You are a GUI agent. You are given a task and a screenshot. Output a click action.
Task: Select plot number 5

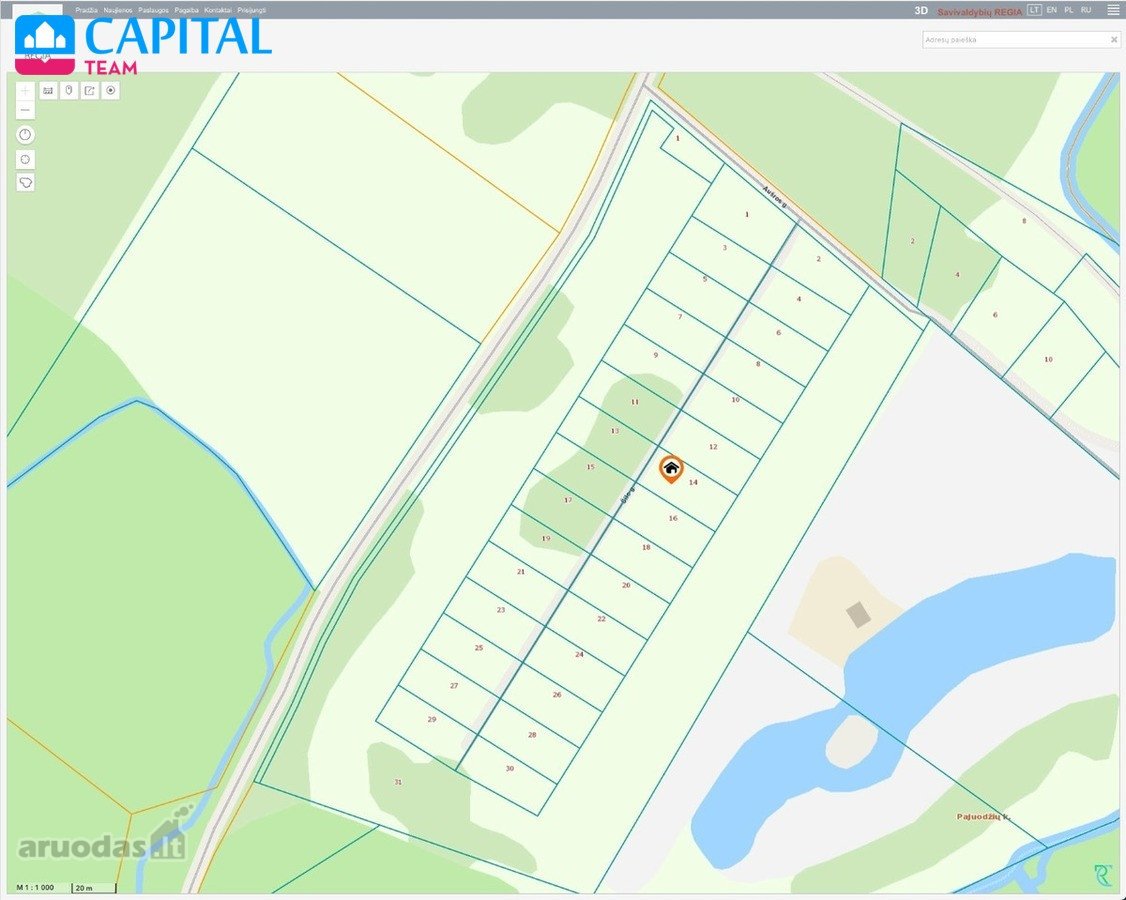(704, 279)
